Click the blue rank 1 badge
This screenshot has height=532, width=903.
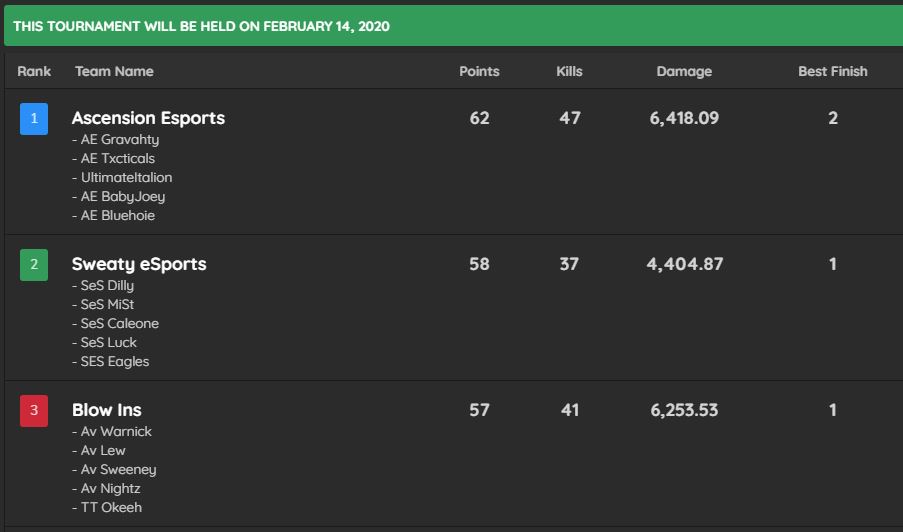click(x=34, y=118)
